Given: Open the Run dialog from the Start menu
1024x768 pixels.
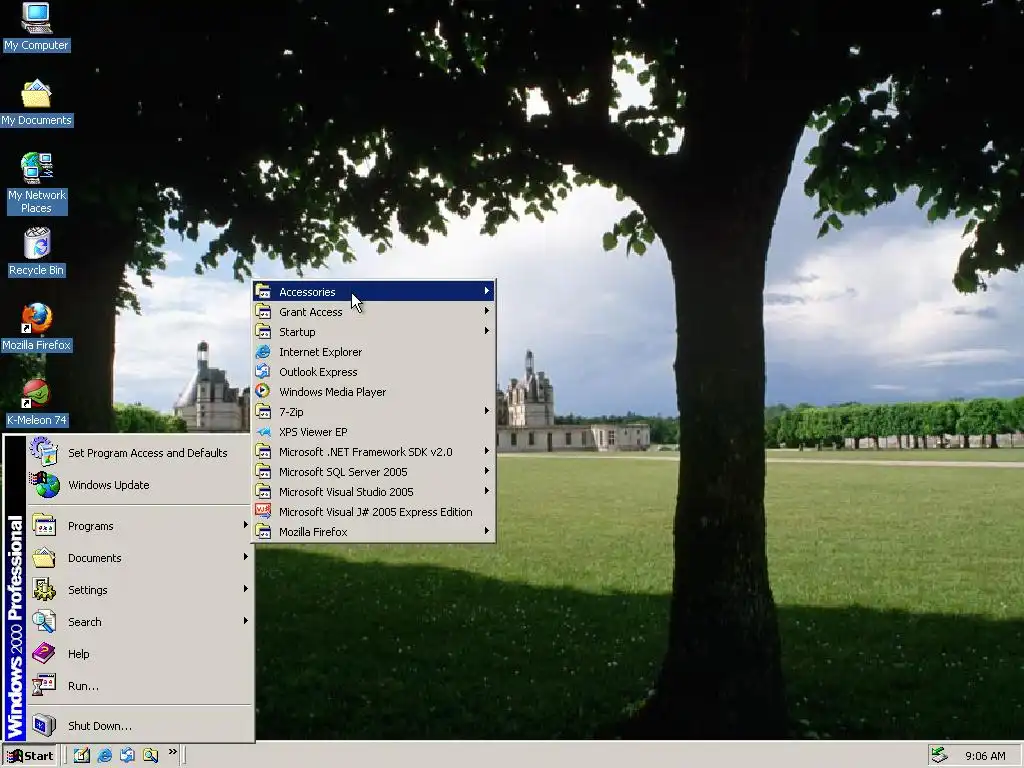Looking at the screenshot, I should (138, 686).
